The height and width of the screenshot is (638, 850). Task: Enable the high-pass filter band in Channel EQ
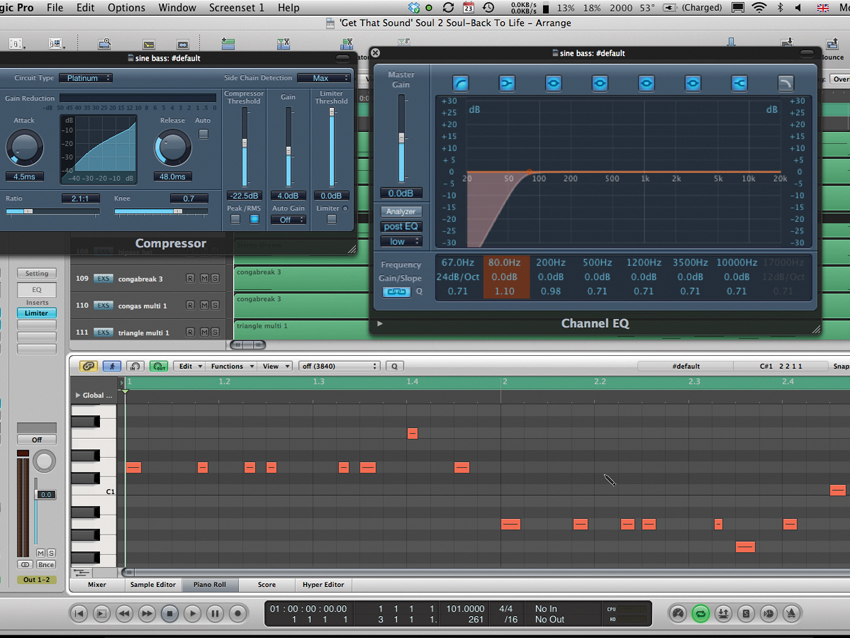coord(460,83)
